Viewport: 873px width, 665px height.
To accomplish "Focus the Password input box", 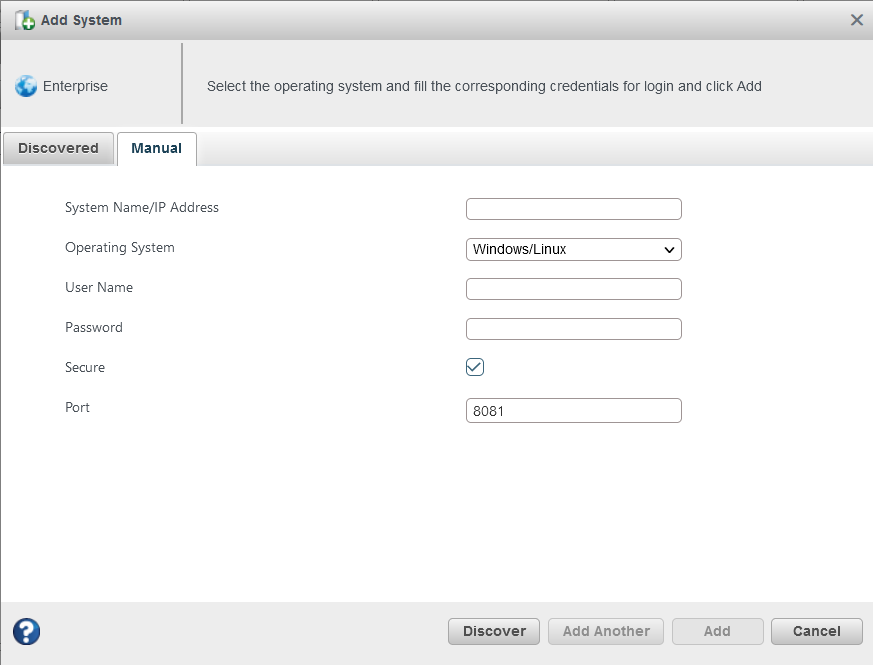I will [x=573, y=329].
